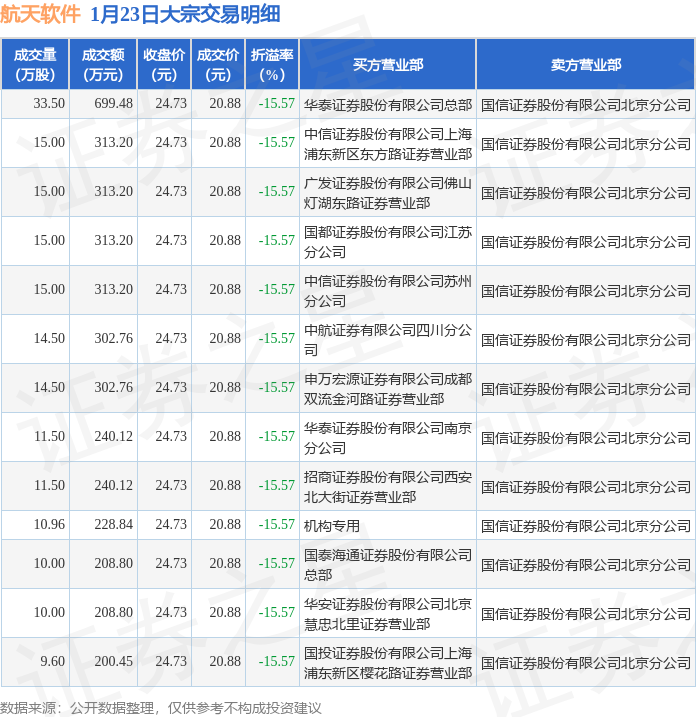Viewport: 696px width, 717px height.
Task: Select the 国泰海通证券股份有限公司总部 buyer cell
Action: [387, 564]
